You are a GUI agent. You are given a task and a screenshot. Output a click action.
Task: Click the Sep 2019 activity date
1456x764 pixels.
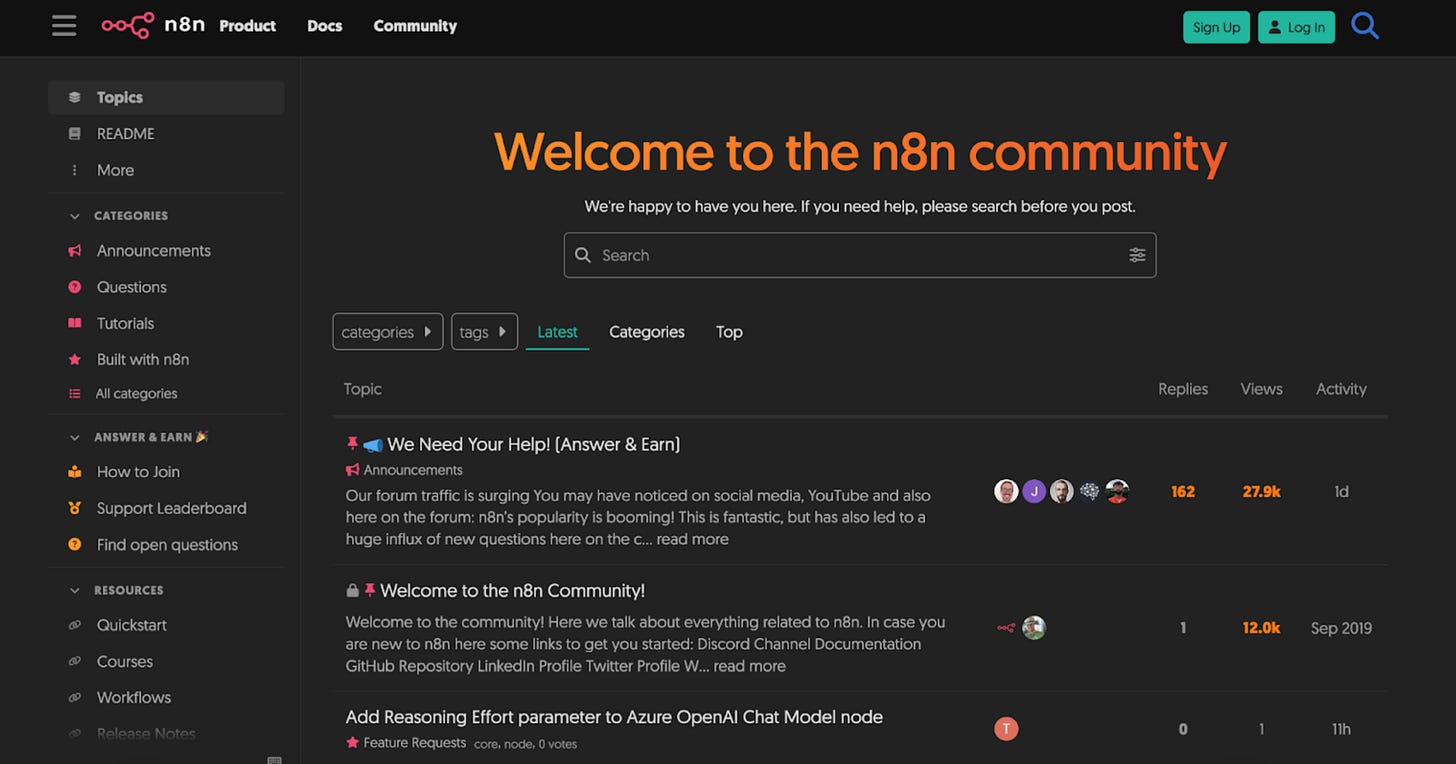[x=1342, y=628]
